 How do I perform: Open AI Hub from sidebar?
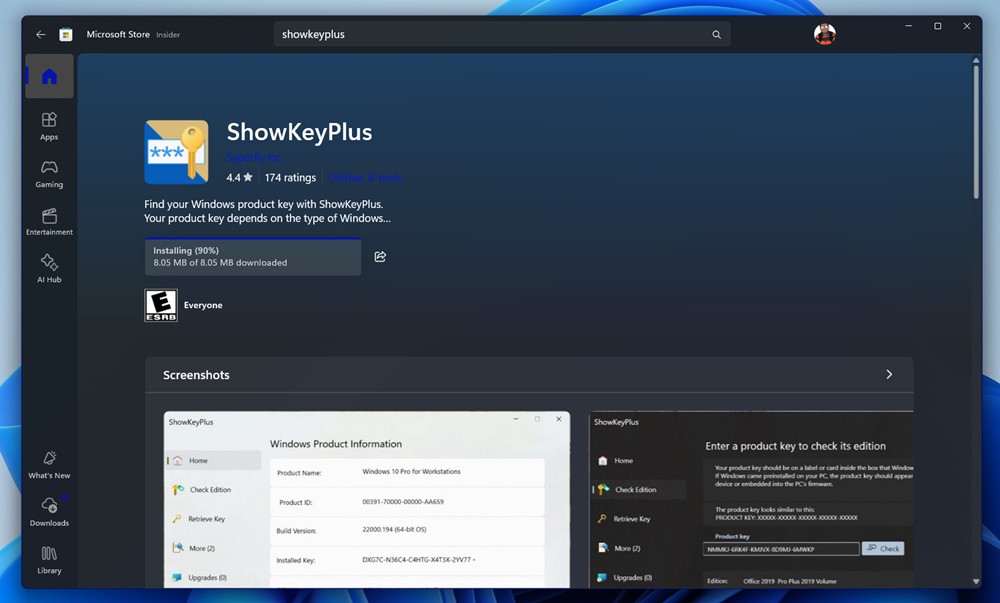click(49, 268)
